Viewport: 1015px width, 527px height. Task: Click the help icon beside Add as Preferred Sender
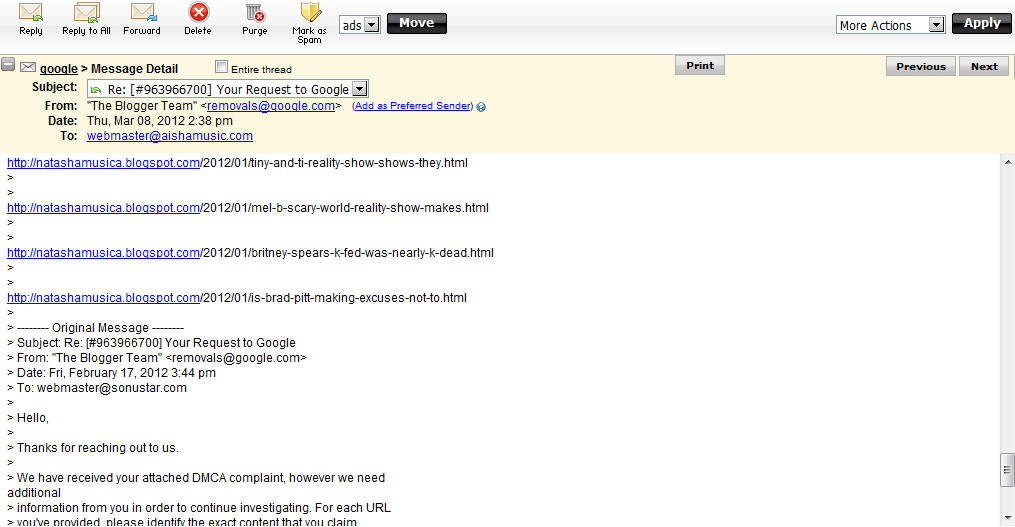pyautogui.click(x=481, y=107)
